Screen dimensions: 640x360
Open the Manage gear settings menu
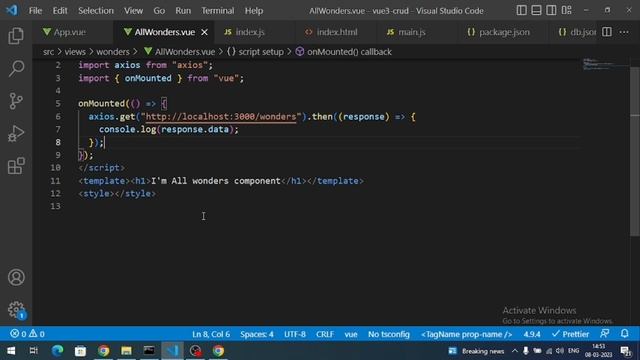[x=16, y=310]
